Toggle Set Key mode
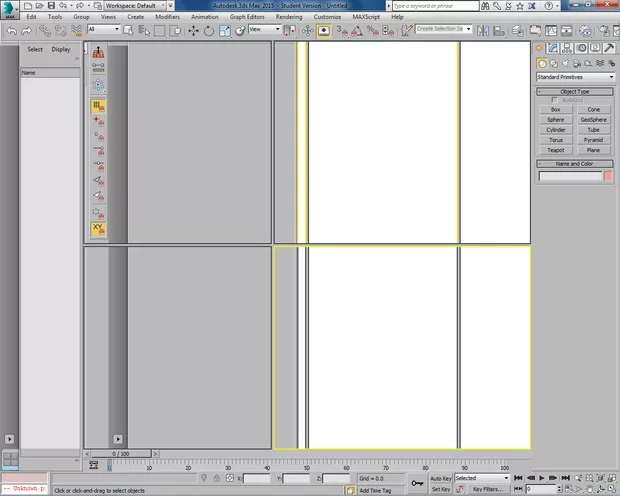 pos(441,490)
